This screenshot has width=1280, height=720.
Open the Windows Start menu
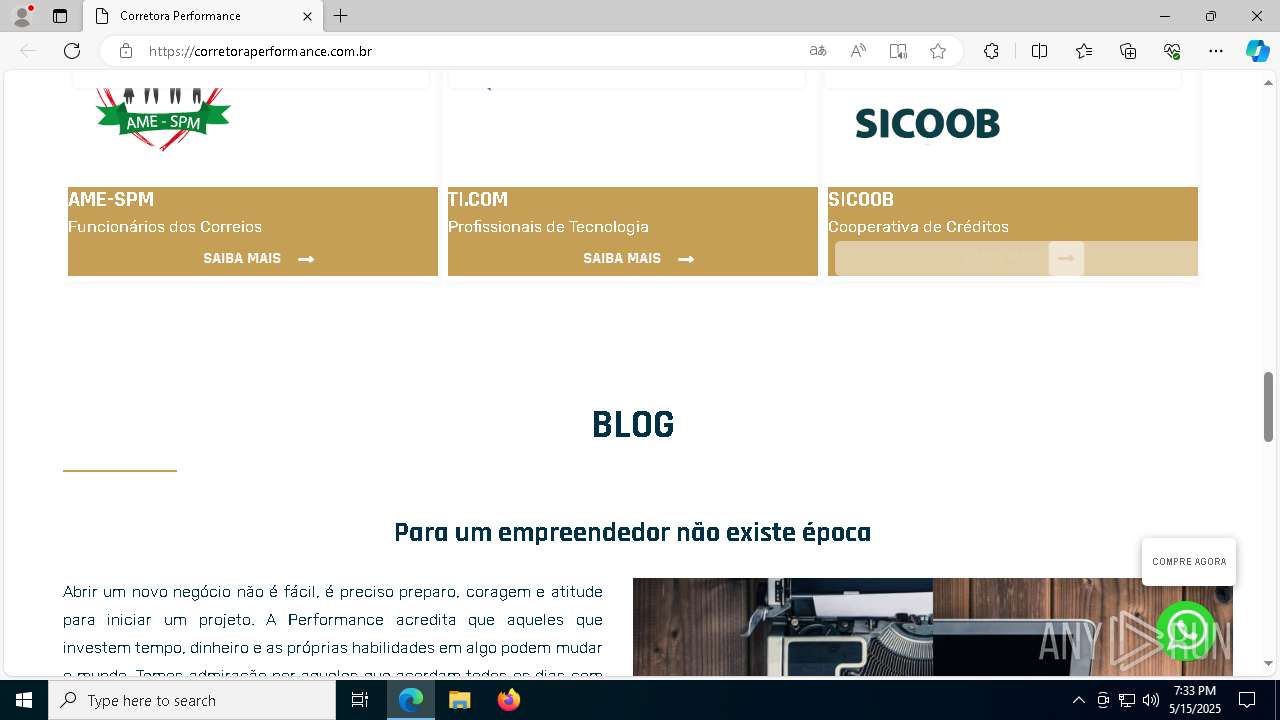[24, 700]
